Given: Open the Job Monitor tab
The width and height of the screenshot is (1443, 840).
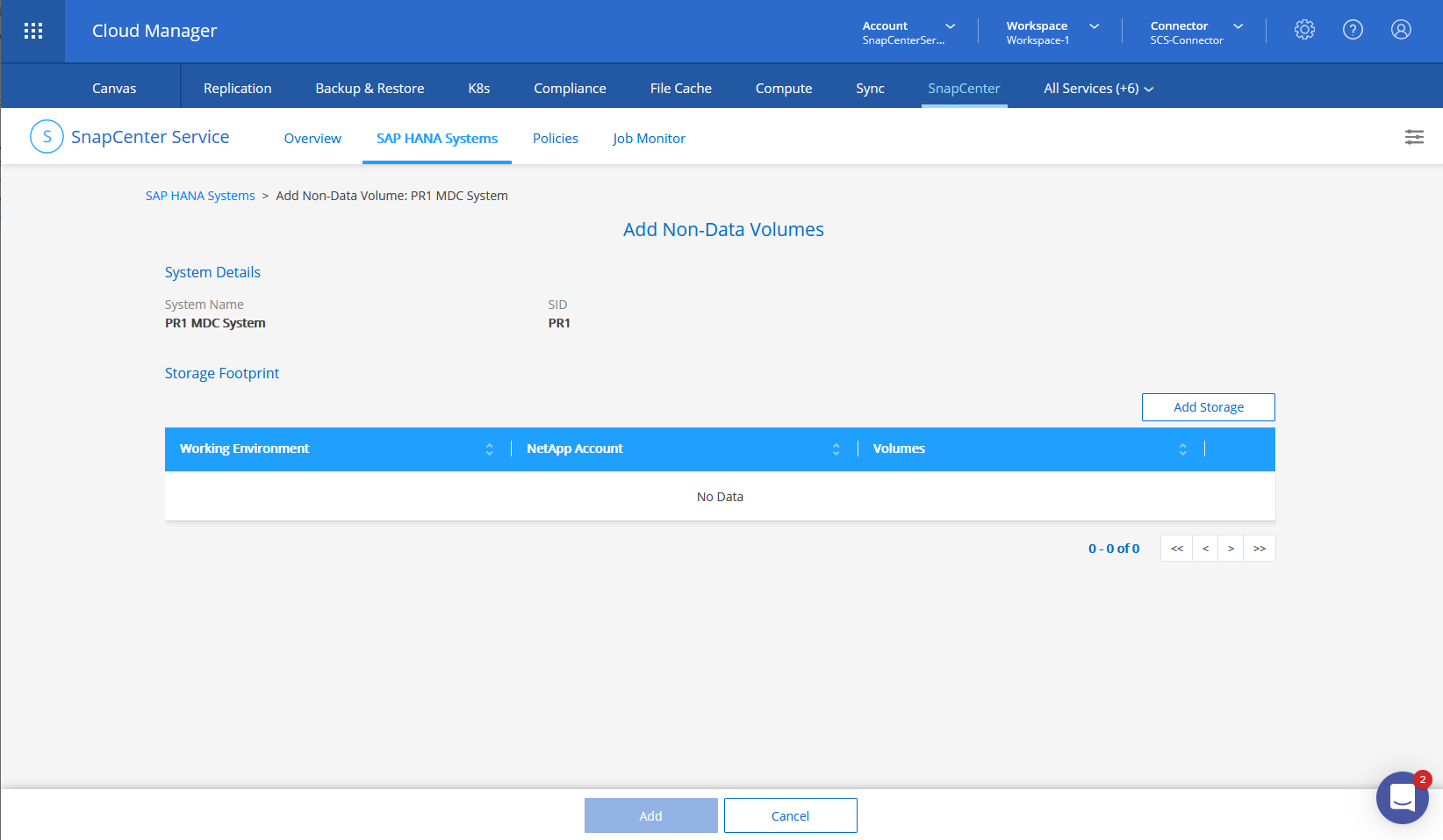Looking at the screenshot, I should [x=649, y=139].
